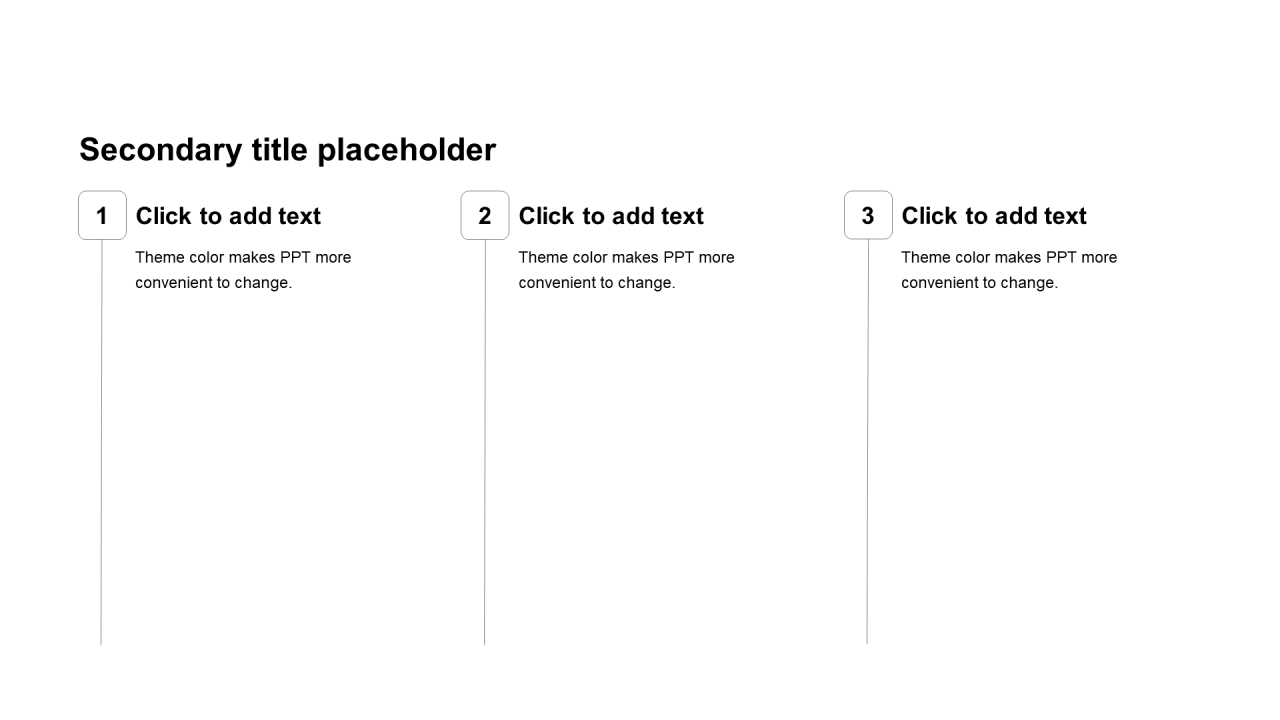Click 'Theme color makes PPT more' under item 1
The width and height of the screenshot is (1280, 720).
[x=243, y=257]
